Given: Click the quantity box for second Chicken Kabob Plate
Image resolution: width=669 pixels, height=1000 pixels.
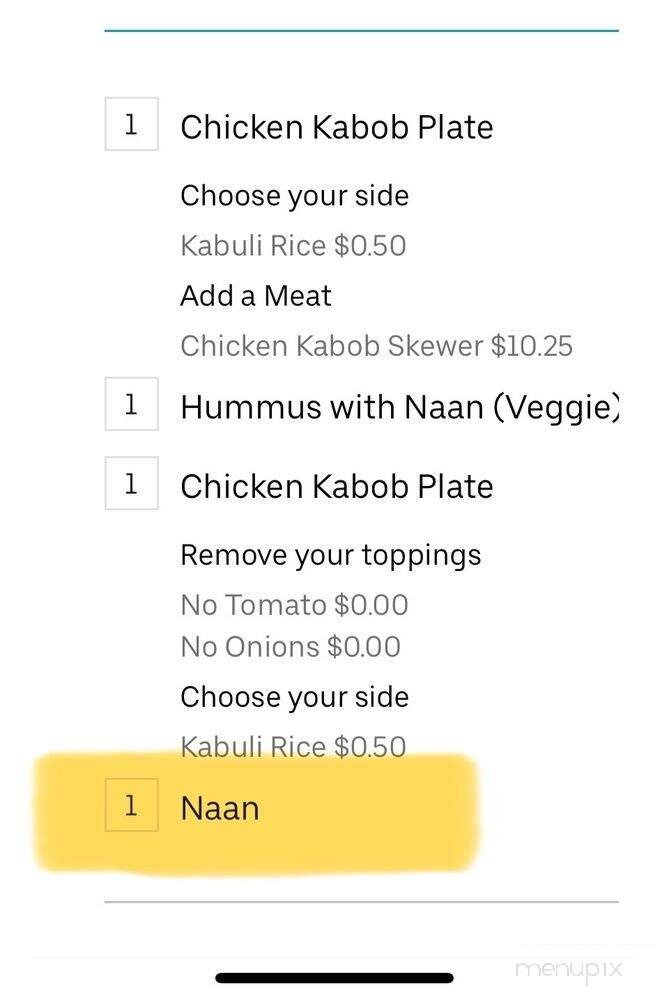Looking at the screenshot, I should [131, 484].
